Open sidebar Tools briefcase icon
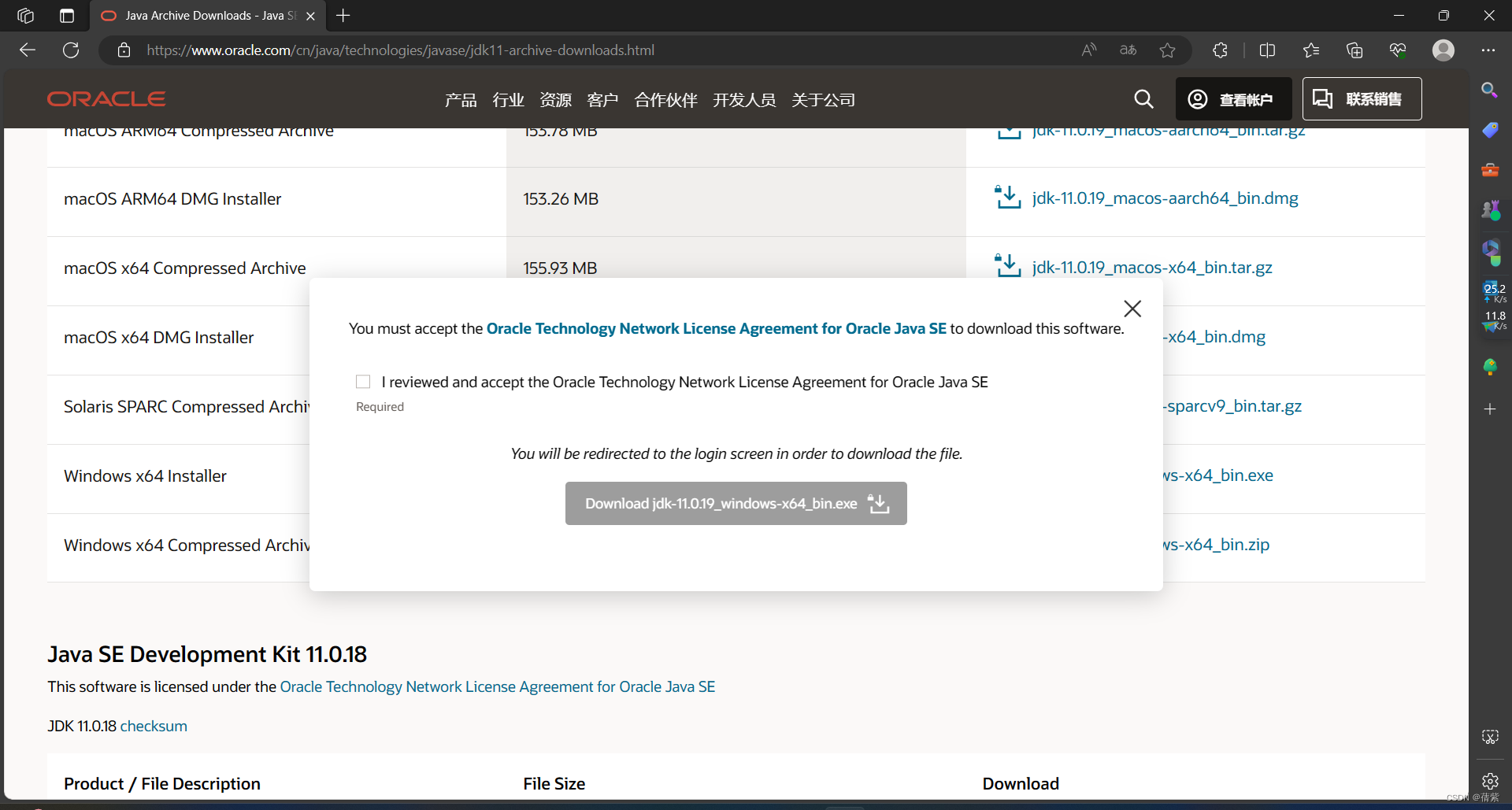 click(x=1489, y=170)
